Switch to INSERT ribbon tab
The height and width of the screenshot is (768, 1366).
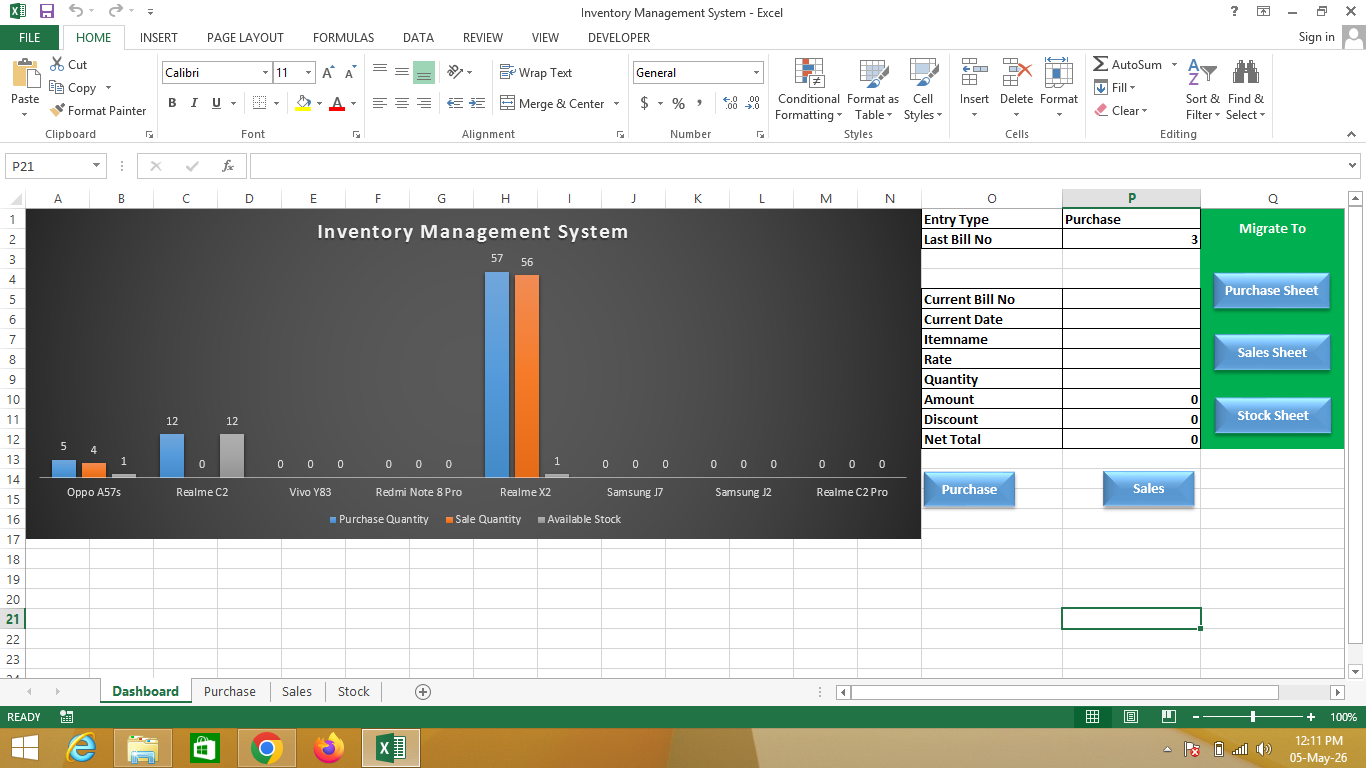159,37
